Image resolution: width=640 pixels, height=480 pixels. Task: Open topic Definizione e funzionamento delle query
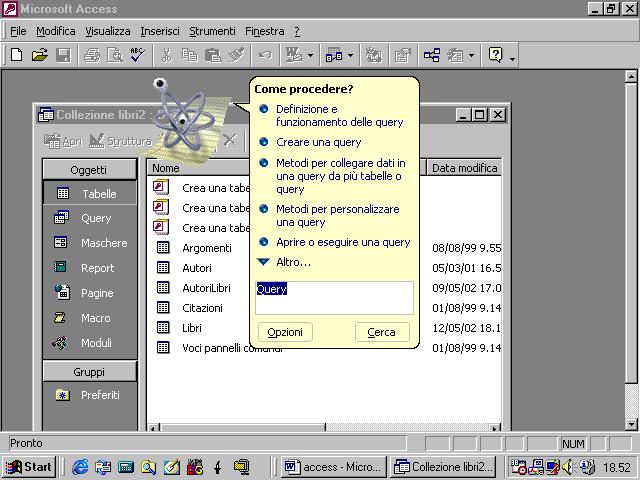(340, 116)
